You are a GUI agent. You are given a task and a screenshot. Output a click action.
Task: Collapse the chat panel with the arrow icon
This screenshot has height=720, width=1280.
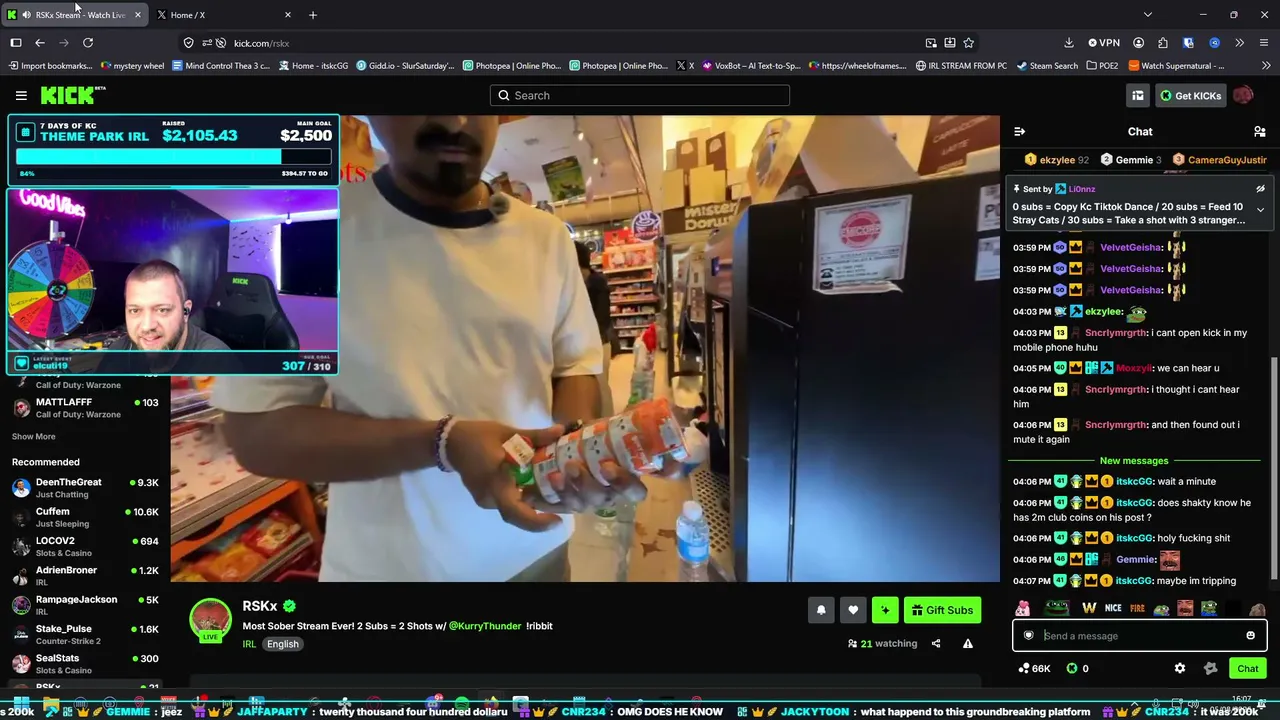(1019, 131)
